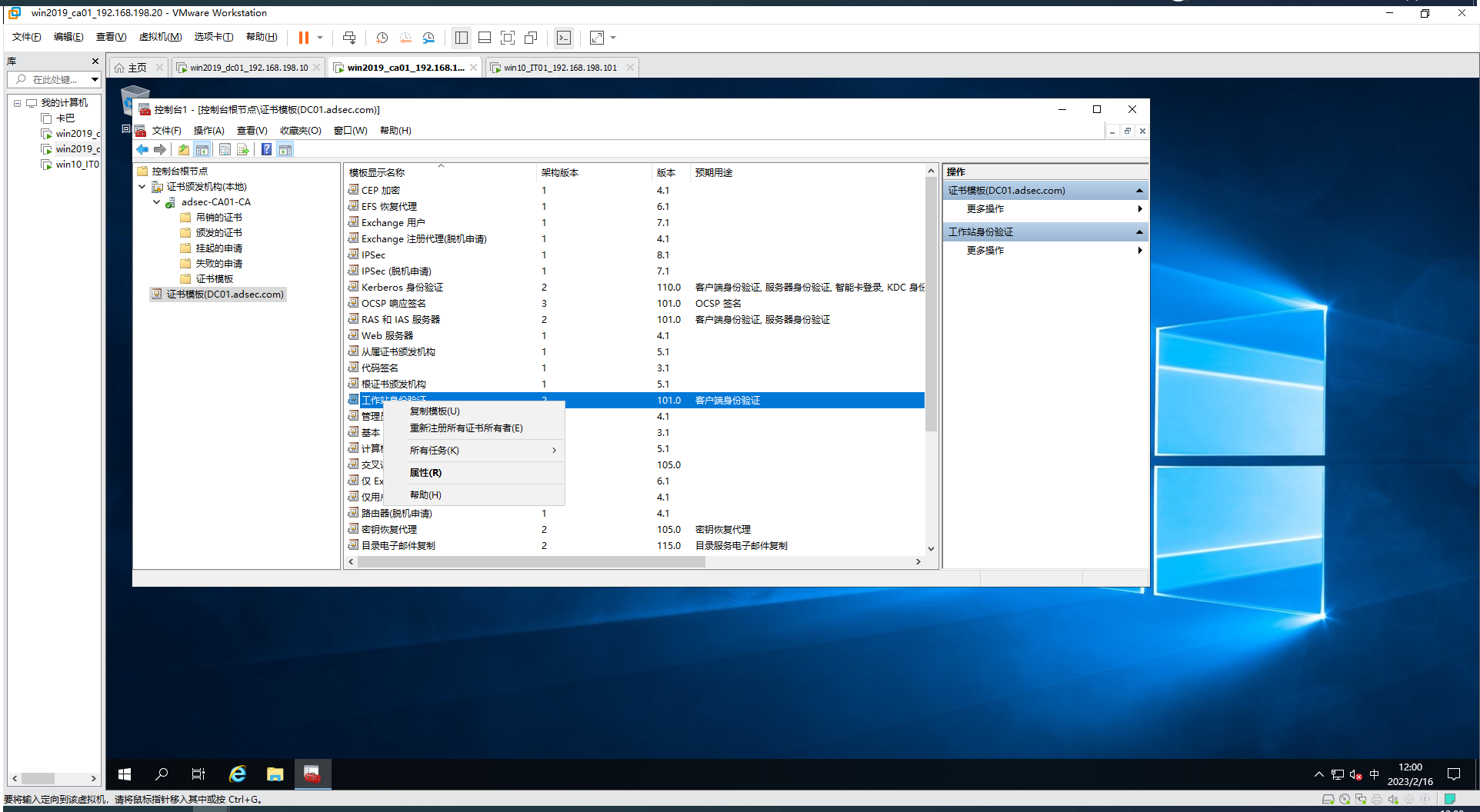The height and width of the screenshot is (812, 1480).
Task: Collapse the adsec-CA01-CA tree node
Action: pos(157,202)
